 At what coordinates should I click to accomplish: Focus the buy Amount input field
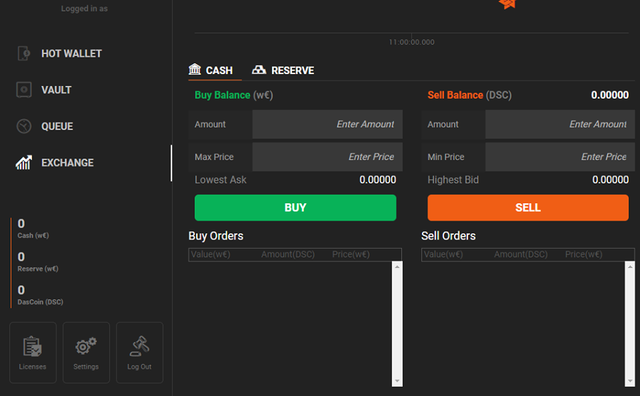pyautogui.click(x=327, y=124)
